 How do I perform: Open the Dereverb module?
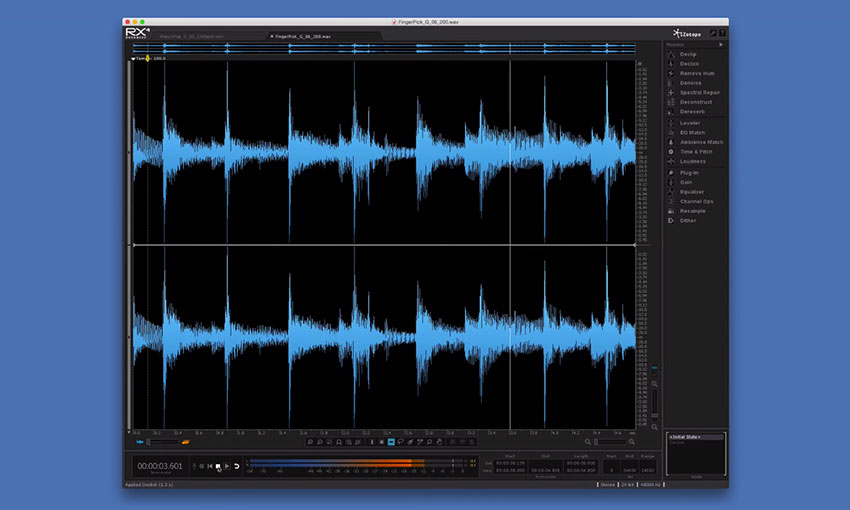point(692,112)
